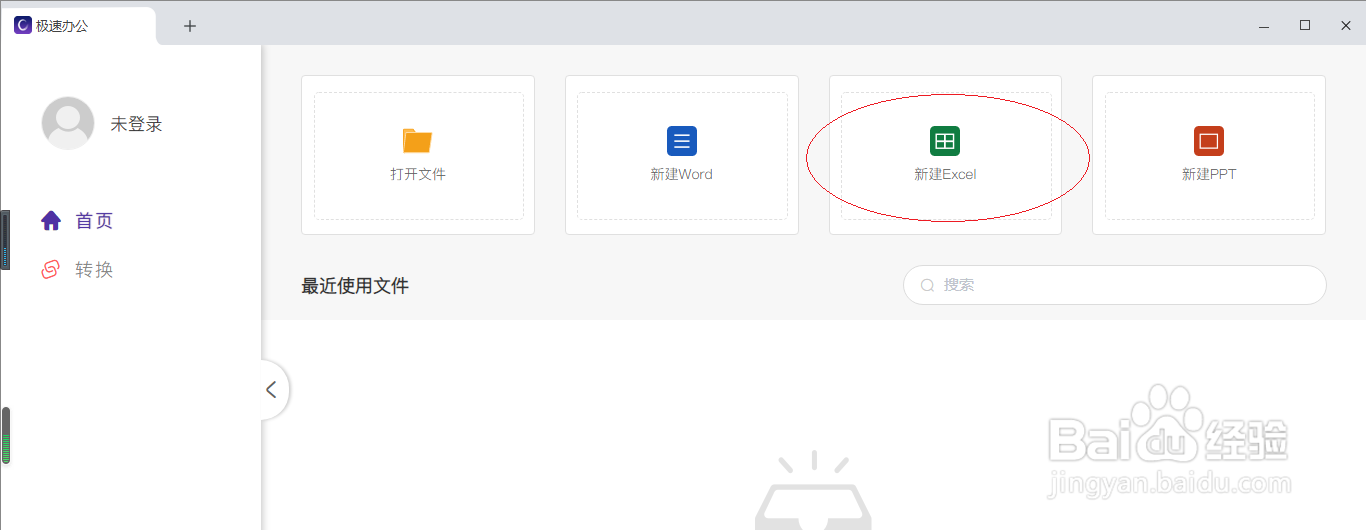The width and height of the screenshot is (1366, 530).
Task: Click the orange folder Open File icon
Action: (418, 141)
